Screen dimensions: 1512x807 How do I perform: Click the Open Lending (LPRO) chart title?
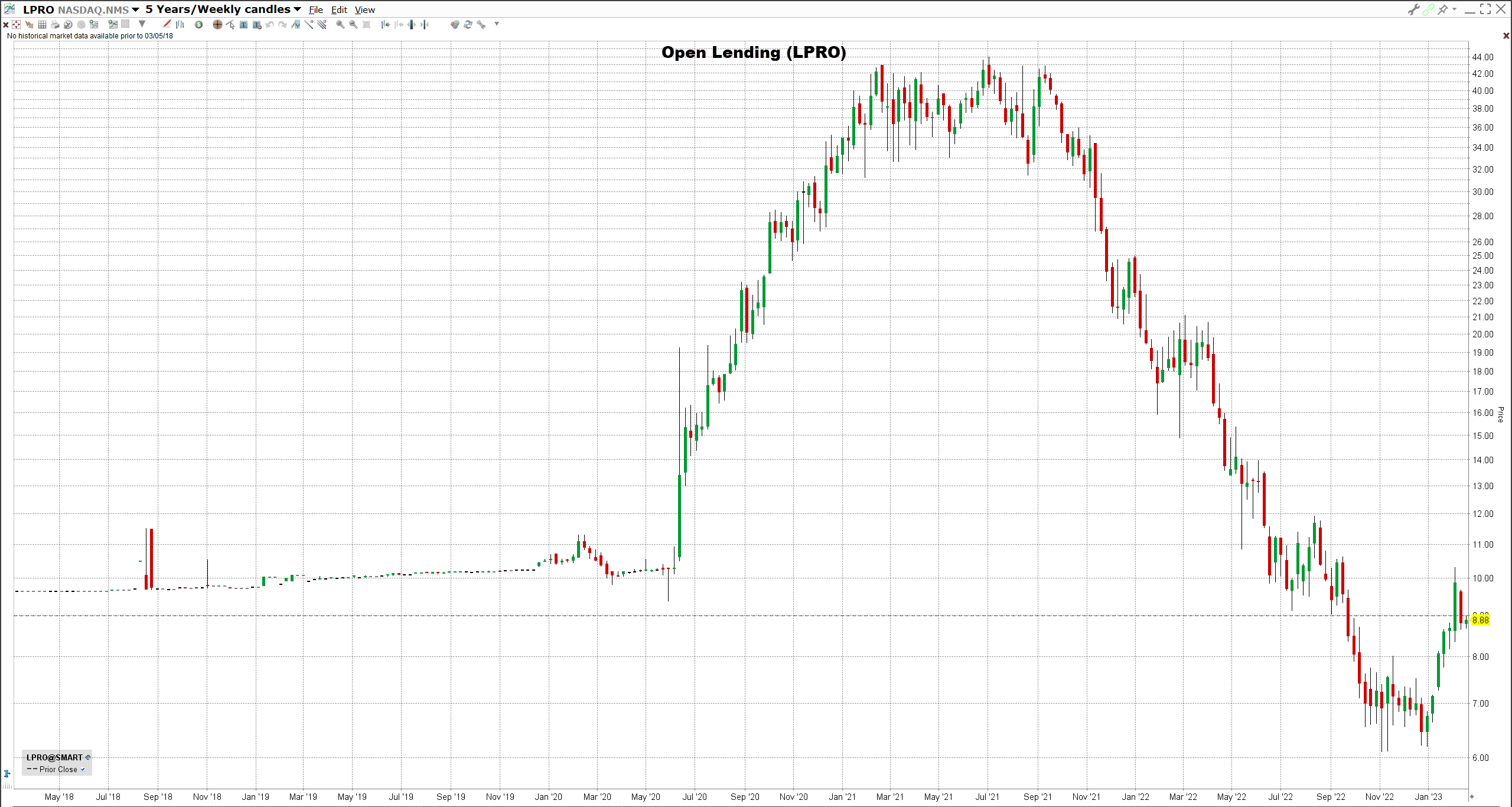click(x=754, y=53)
